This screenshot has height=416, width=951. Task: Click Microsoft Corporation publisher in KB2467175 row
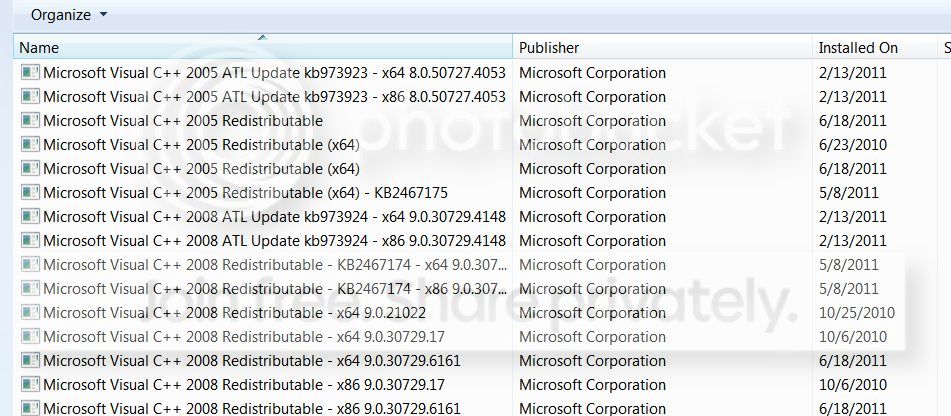[593, 193]
